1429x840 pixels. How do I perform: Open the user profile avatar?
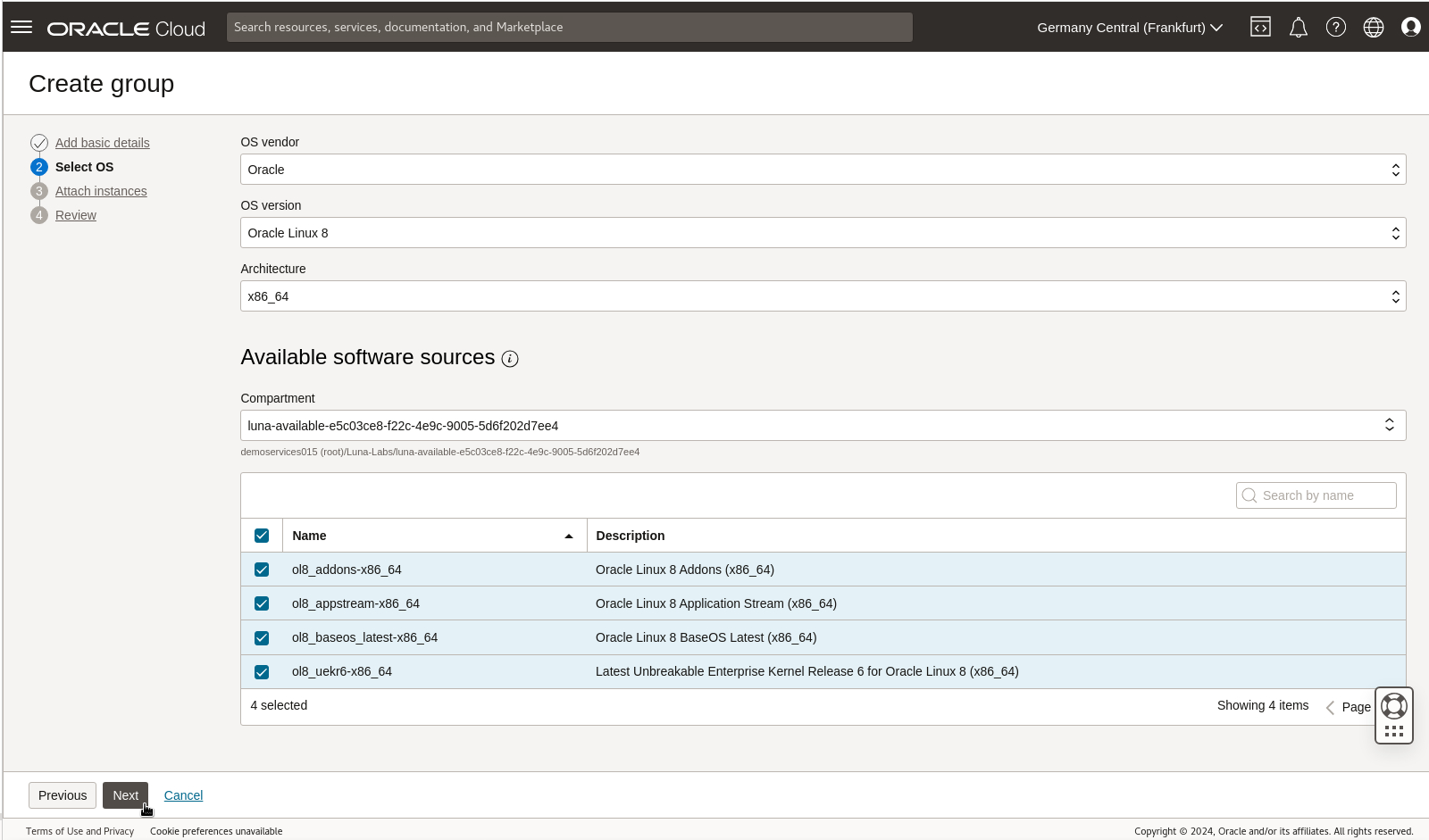pos(1411,27)
